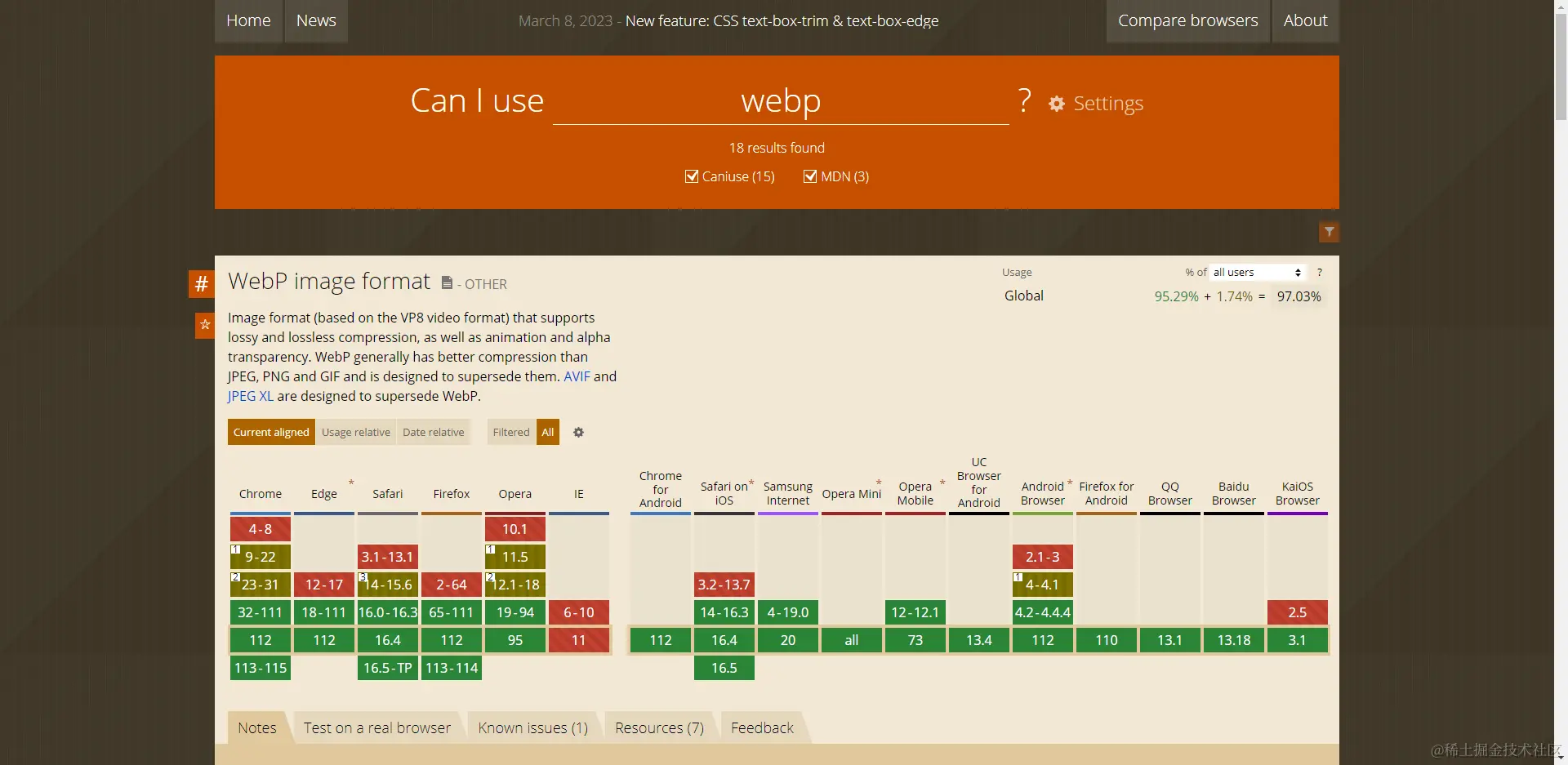Click the question mark after the search field
Viewport: 1568px width, 765px height.
click(1025, 100)
